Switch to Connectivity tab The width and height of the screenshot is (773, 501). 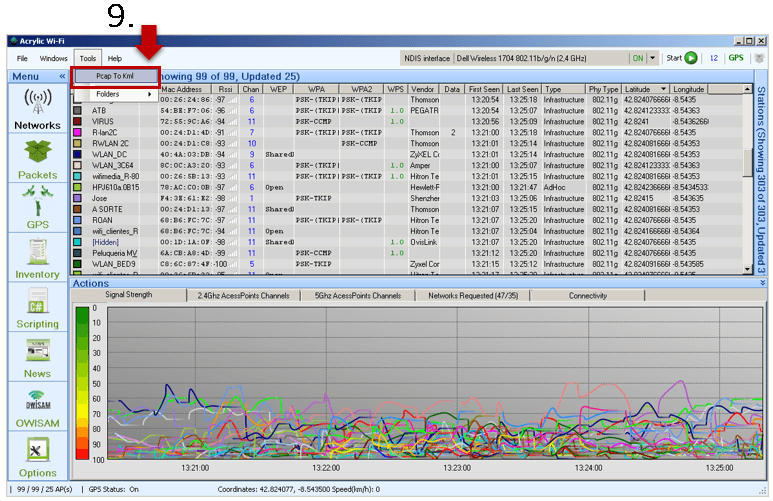pyautogui.click(x=588, y=296)
